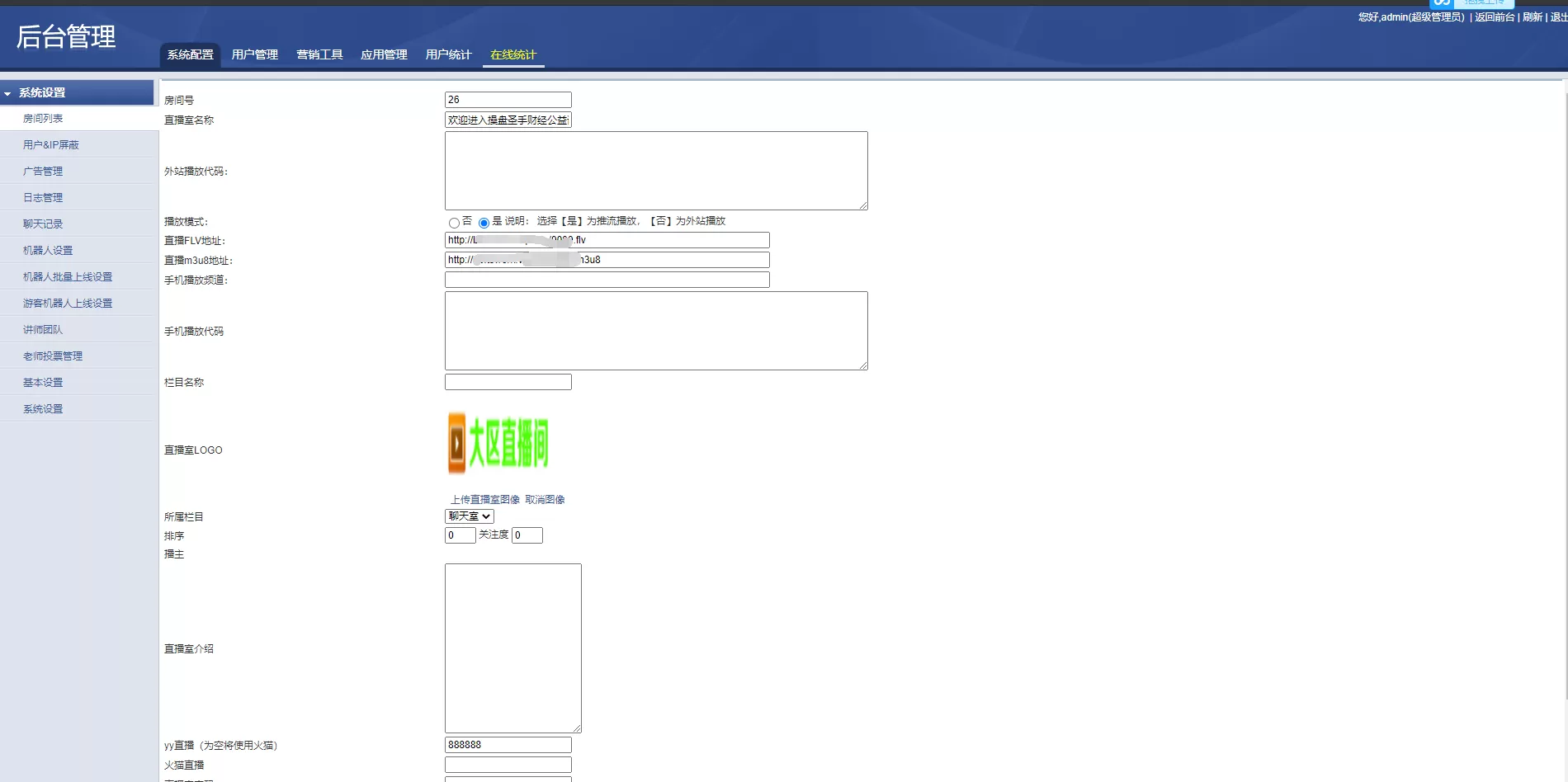Open the 所属栏目 dropdown

point(469,516)
